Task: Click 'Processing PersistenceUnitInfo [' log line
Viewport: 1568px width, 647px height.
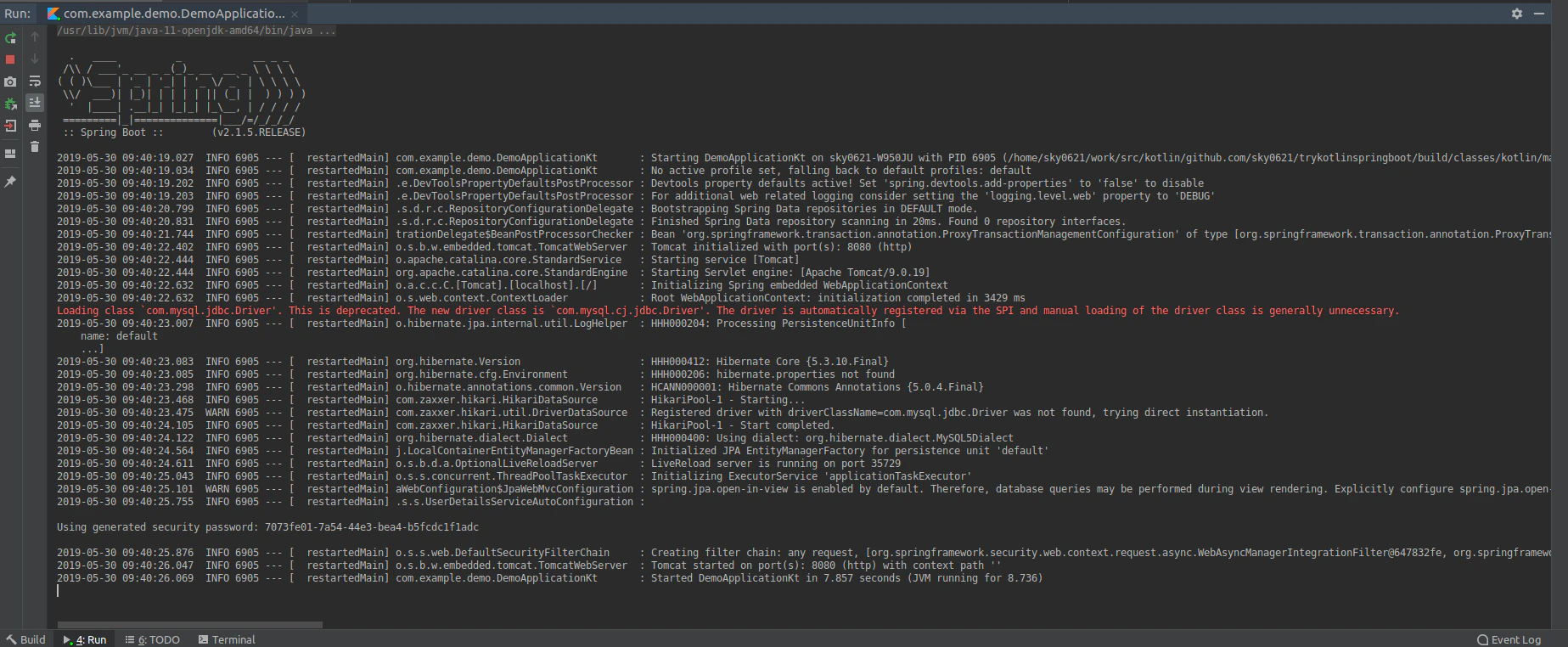Action: click(x=481, y=323)
